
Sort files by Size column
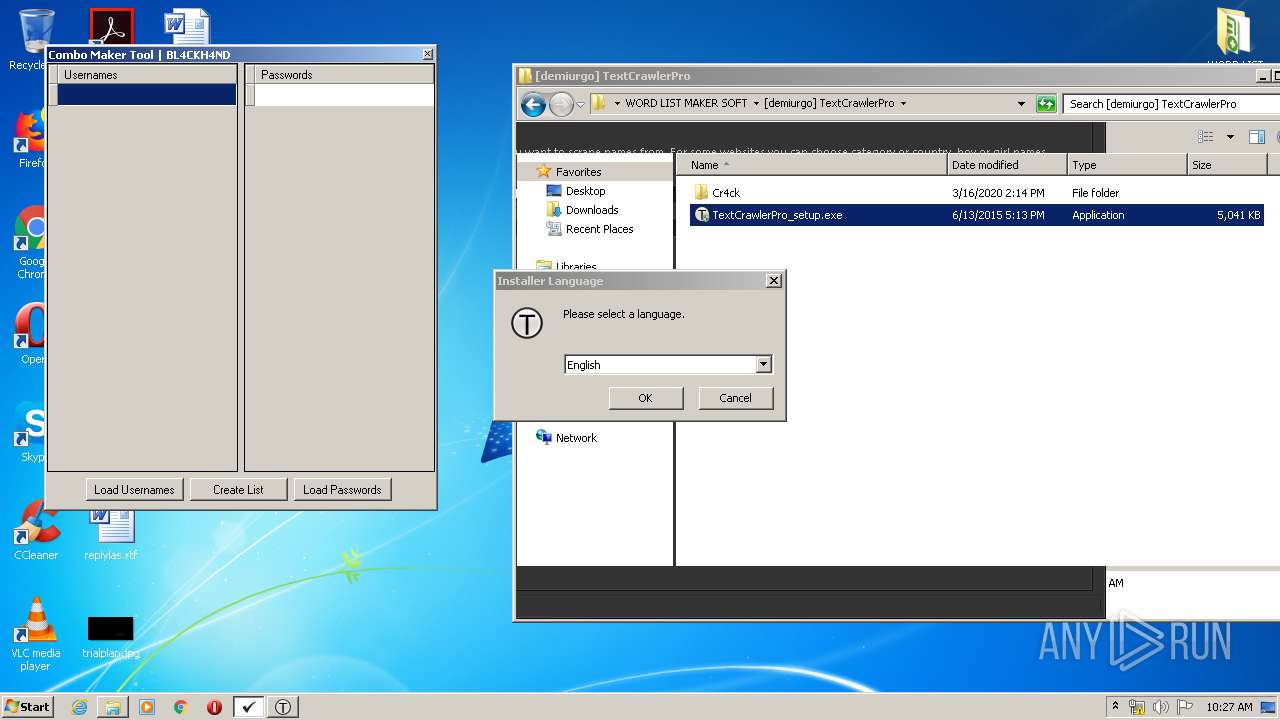[1227, 165]
